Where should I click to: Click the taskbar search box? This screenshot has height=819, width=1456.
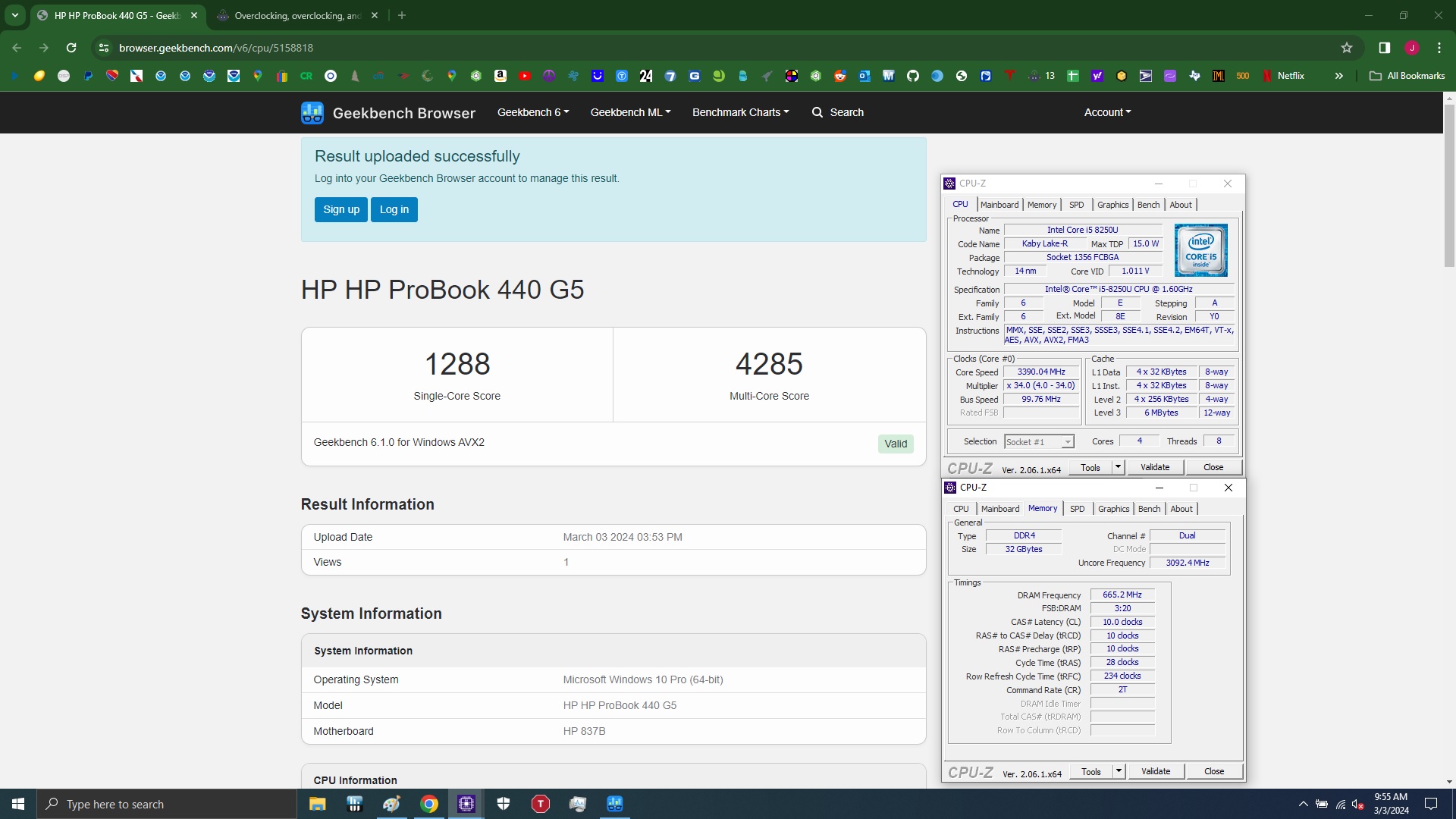(167, 804)
